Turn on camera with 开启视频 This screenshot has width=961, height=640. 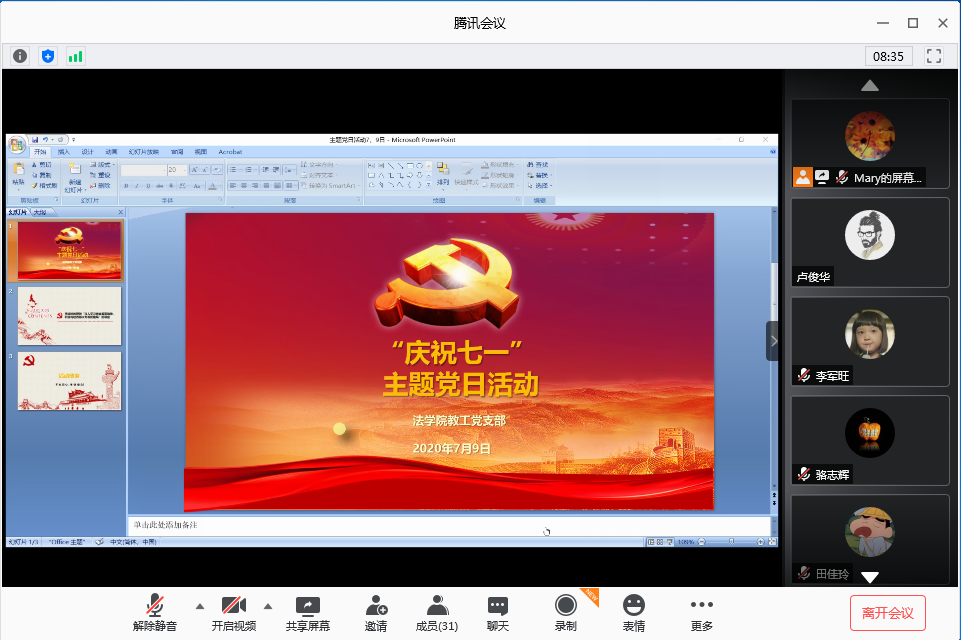(x=234, y=613)
